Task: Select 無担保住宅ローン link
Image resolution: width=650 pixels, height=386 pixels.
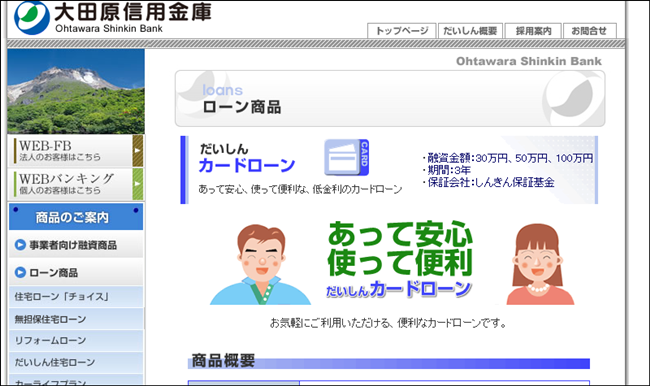Action: pos(76,319)
